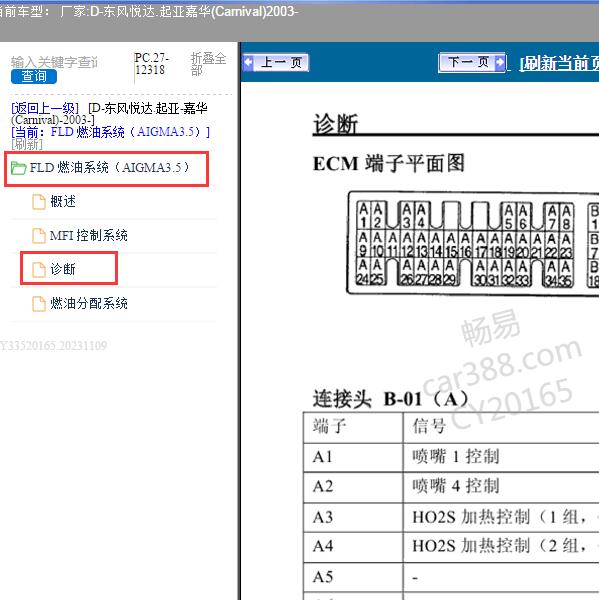599x600 pixels.
Task: Focus the keyword search input field
Action: pos(54,62)
